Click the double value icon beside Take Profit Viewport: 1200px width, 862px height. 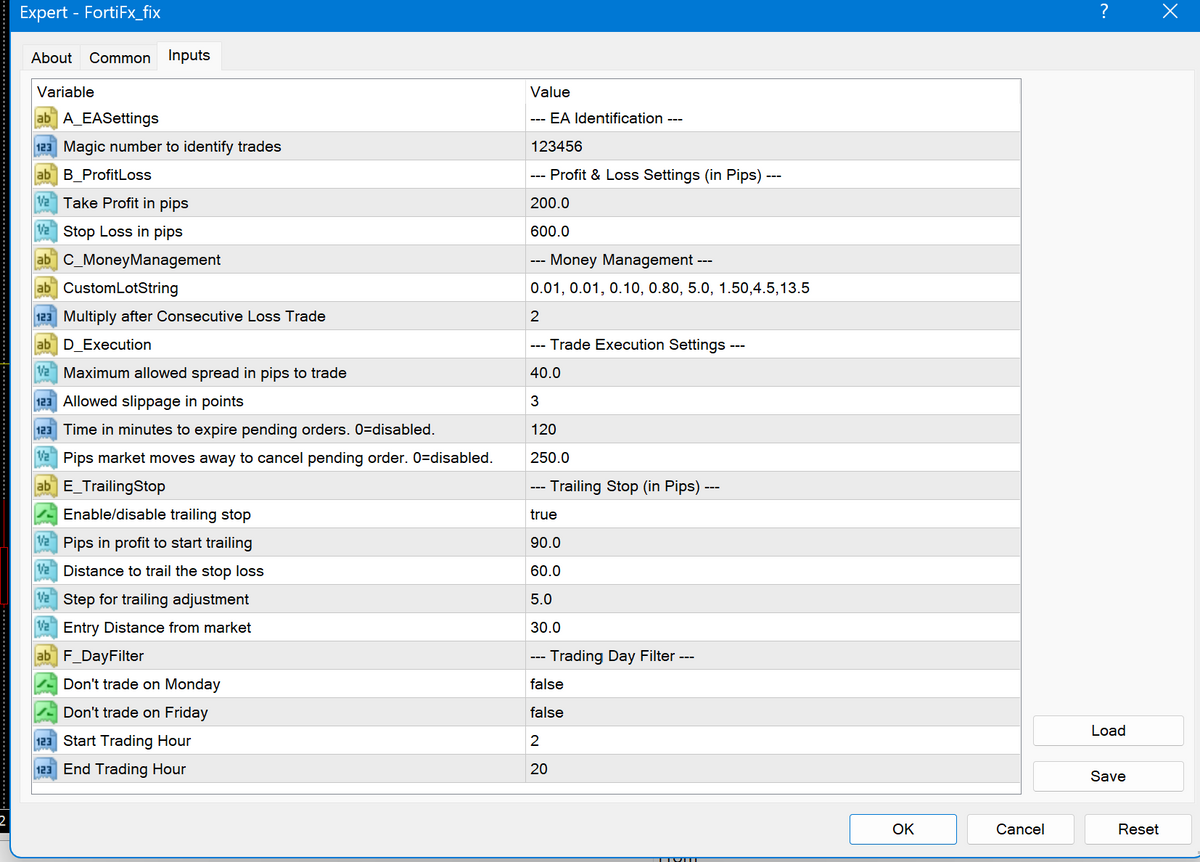click(x=45, y=202)
